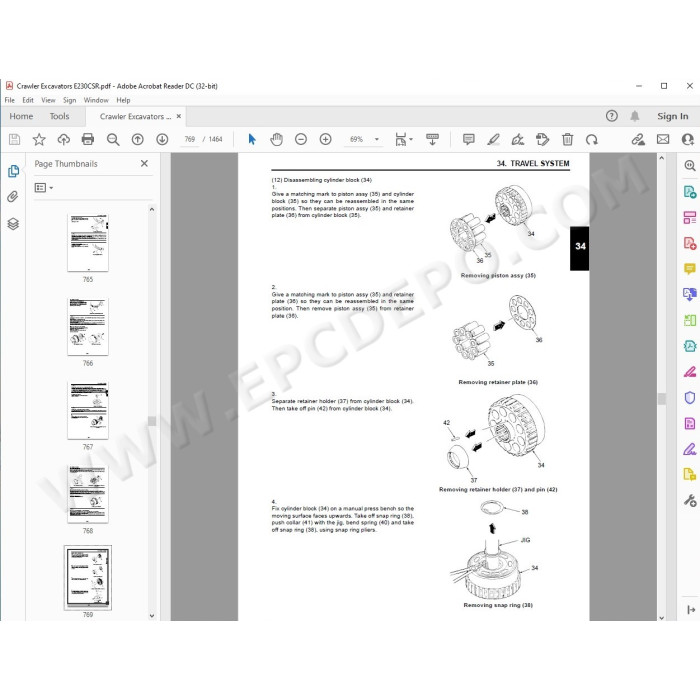Screen dimensions: 700x700
Task: Open the Help question mark icon
Action: [x=612, y=116]
